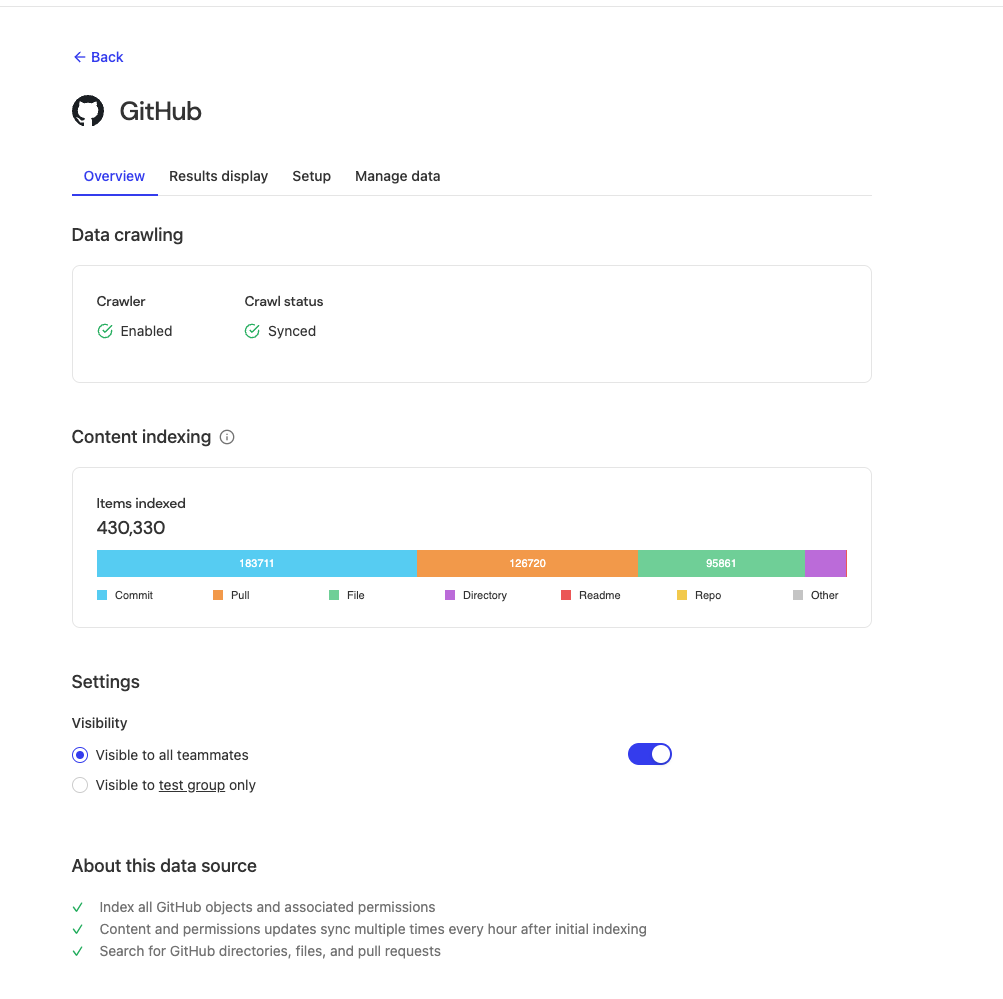Click the "Other" legend label
This screenshot has width=1003, height=999.
[825, 595]
